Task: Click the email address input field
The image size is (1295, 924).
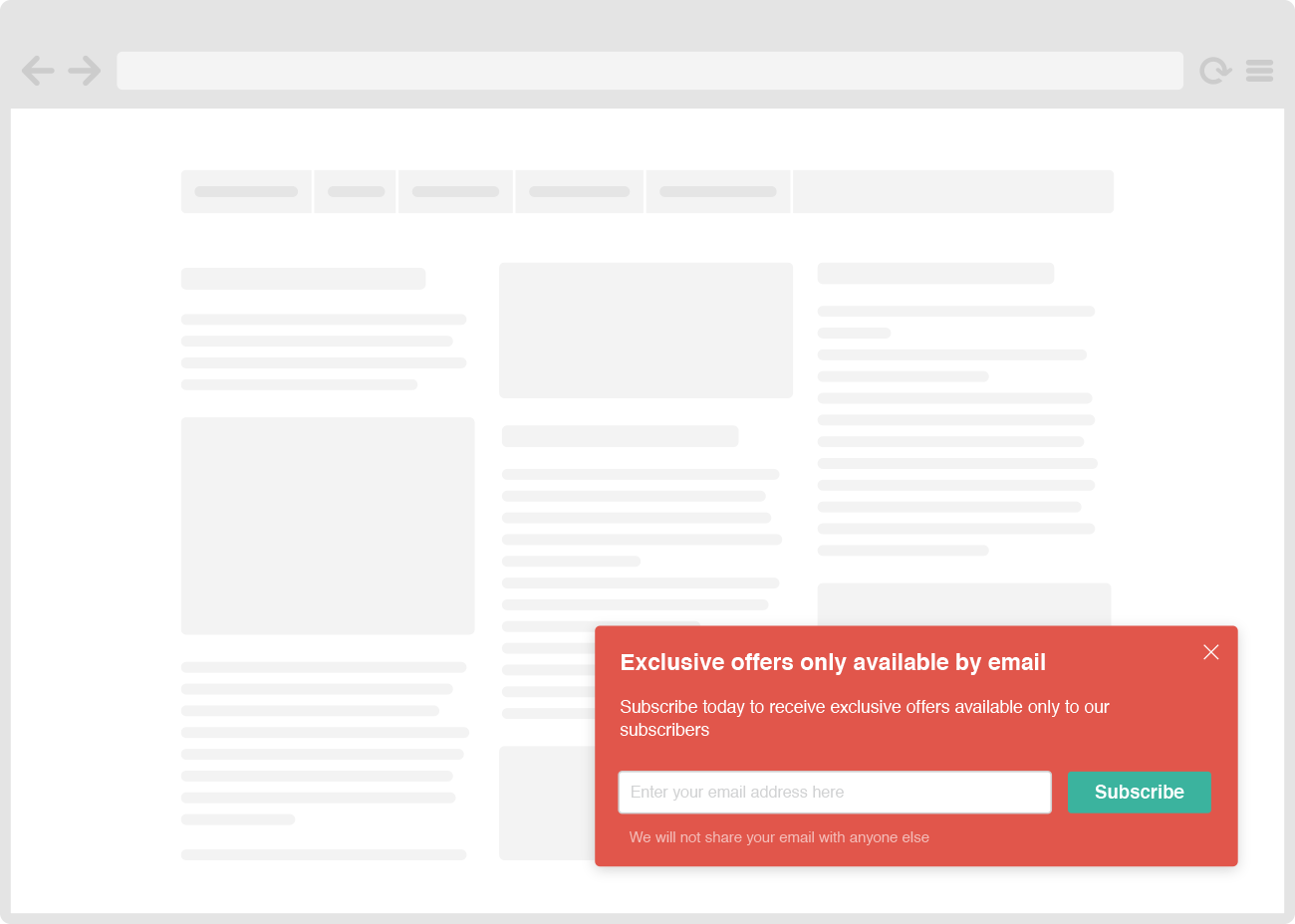Action: click(835, 793)
